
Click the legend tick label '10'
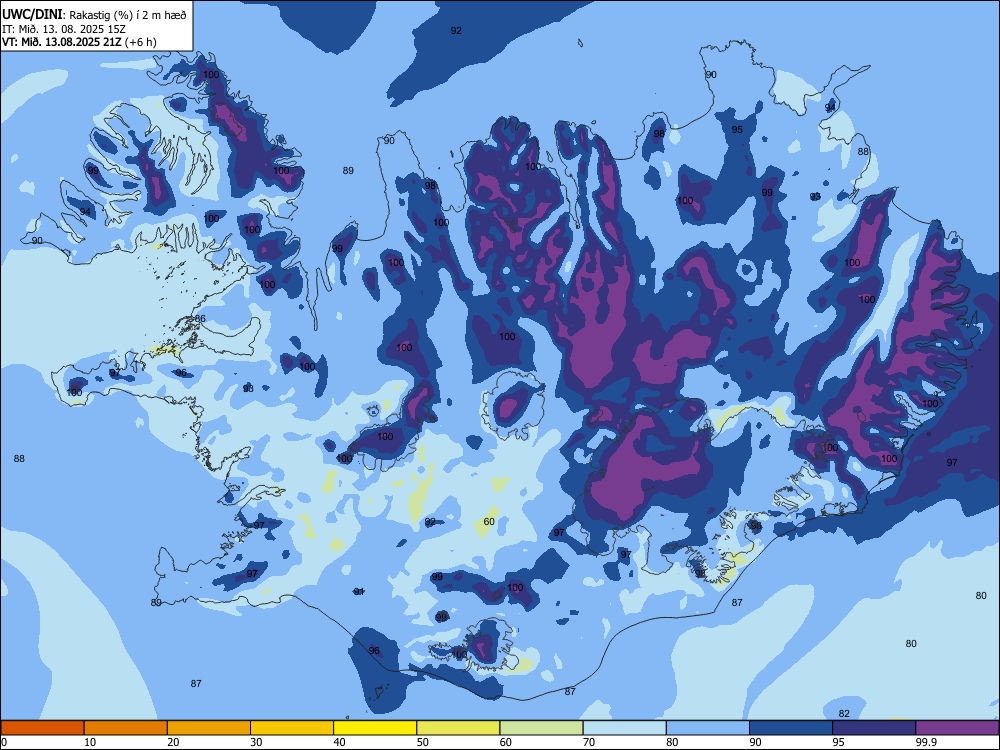[x=90, y=742]
